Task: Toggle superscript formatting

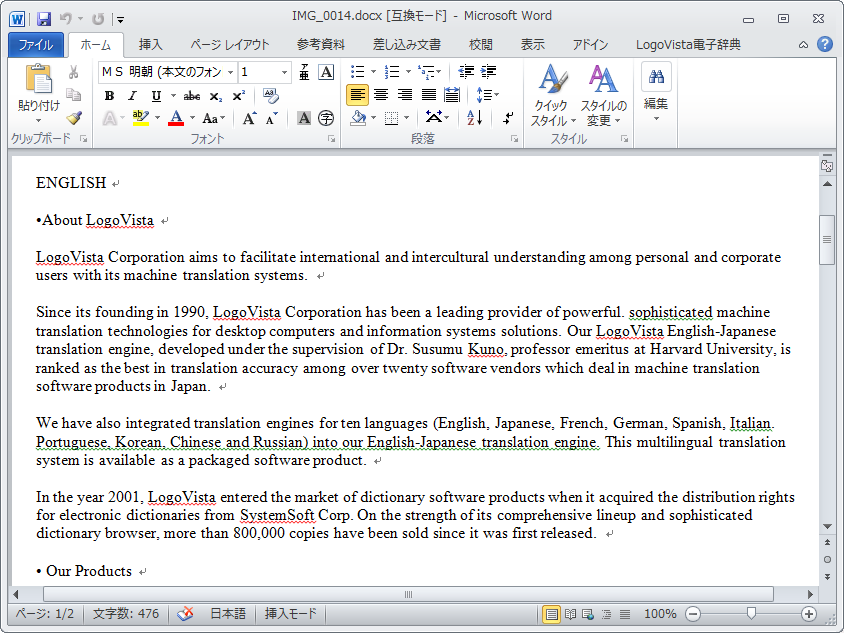Action: tap(238, 96)
